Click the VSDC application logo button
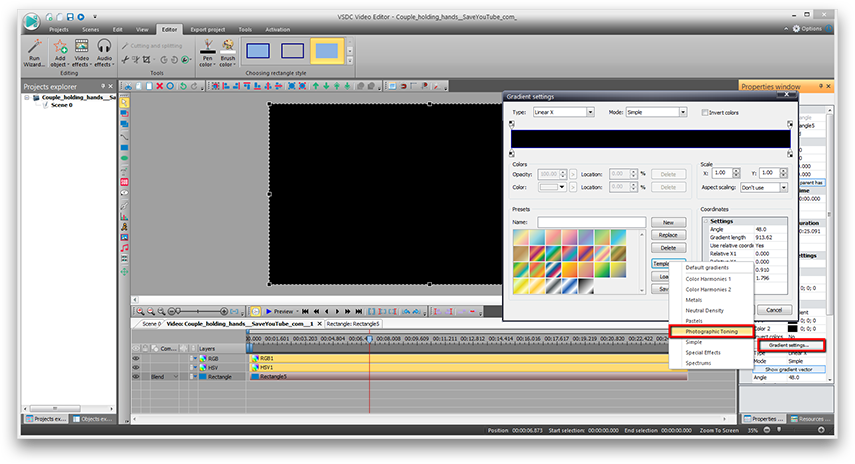Viewport: 855px width, 464px height. click(32, 22)
